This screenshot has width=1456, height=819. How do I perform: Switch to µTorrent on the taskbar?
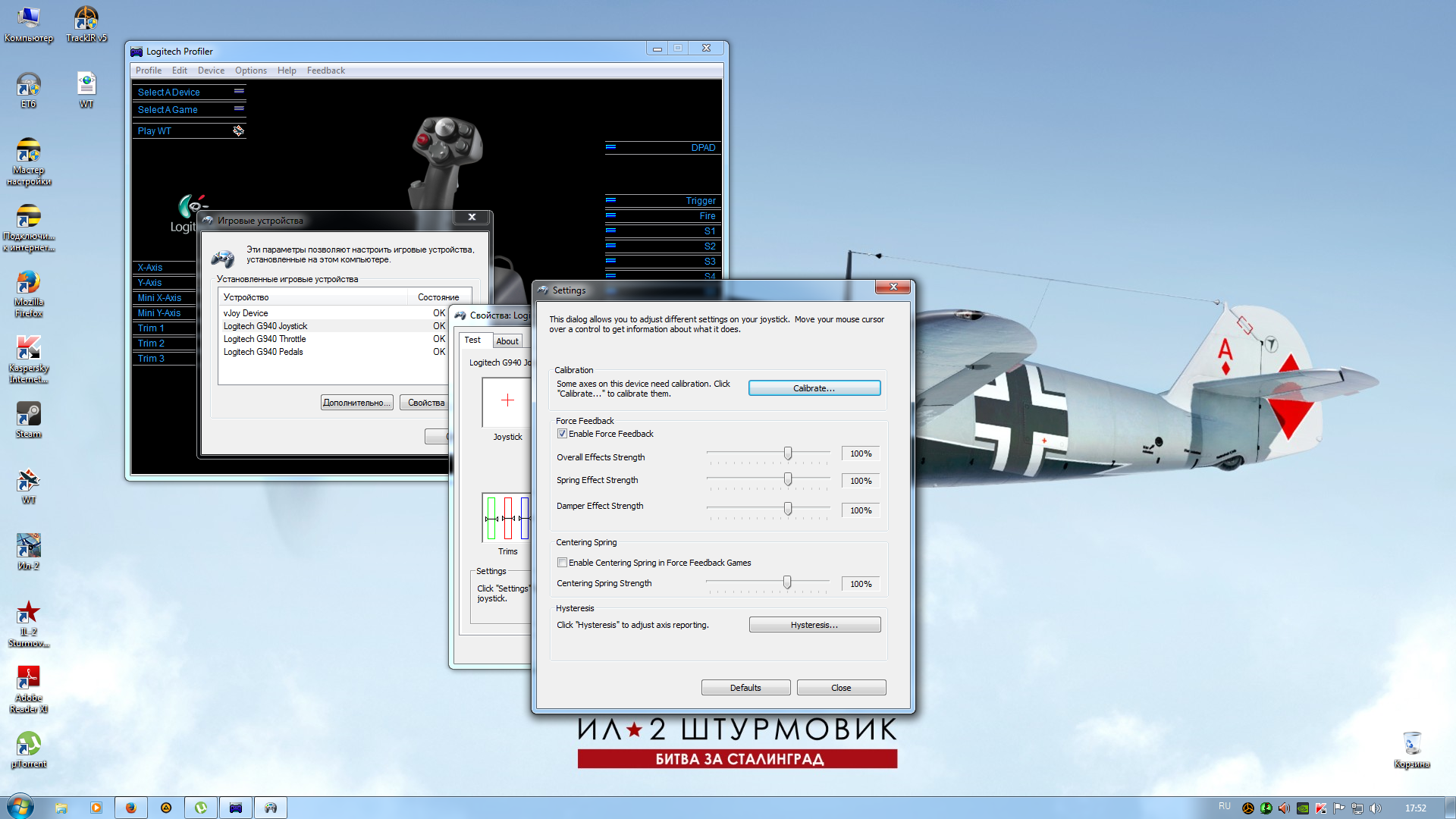point(201,808)
